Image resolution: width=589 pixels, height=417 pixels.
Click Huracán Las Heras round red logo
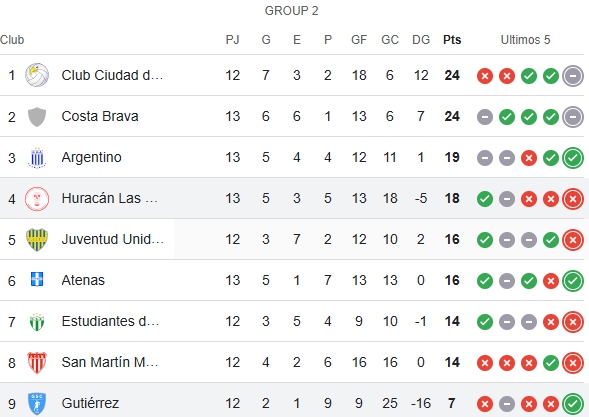click(37, 198)
